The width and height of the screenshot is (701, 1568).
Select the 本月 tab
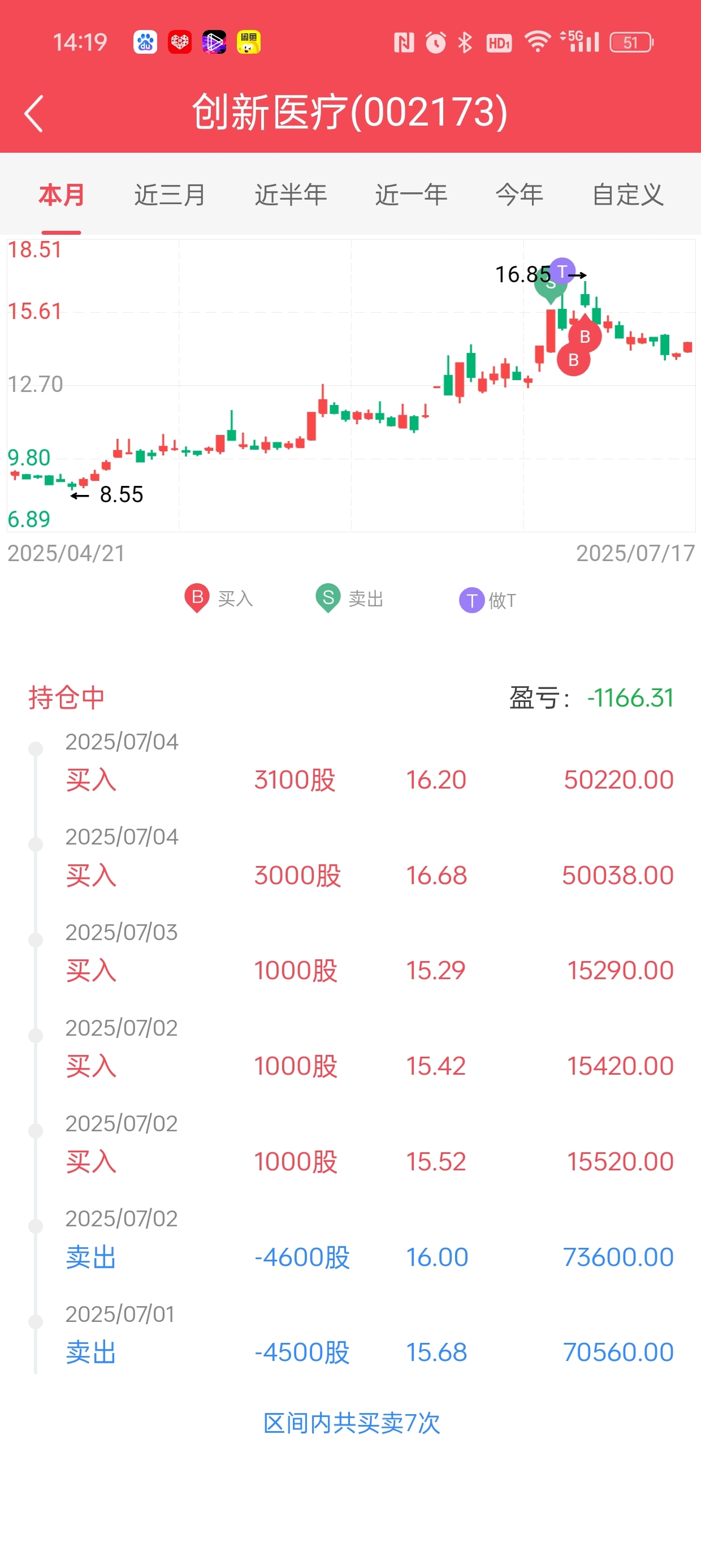pyautogui.click(x=62, y=195)
